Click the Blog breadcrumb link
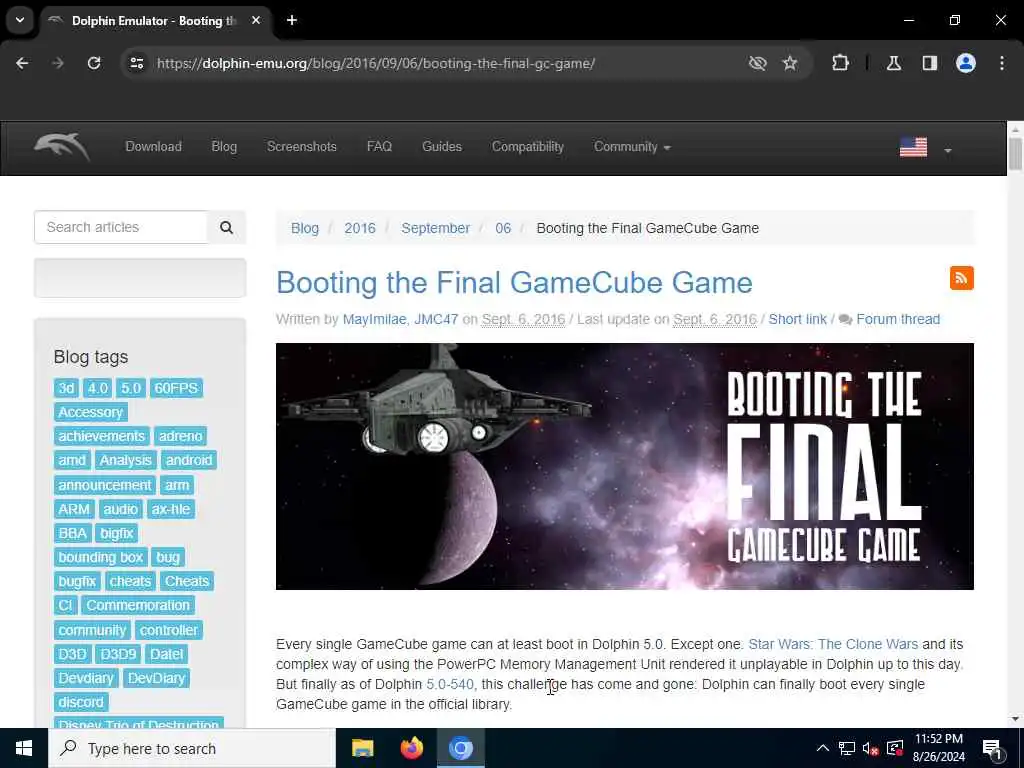Screen dimensions: 1024x768 [x=305, y=229]
